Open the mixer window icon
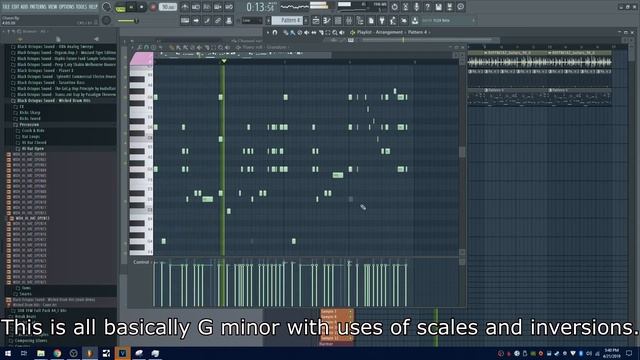Screen dimensions: 640x360 (x=349, y=20)
